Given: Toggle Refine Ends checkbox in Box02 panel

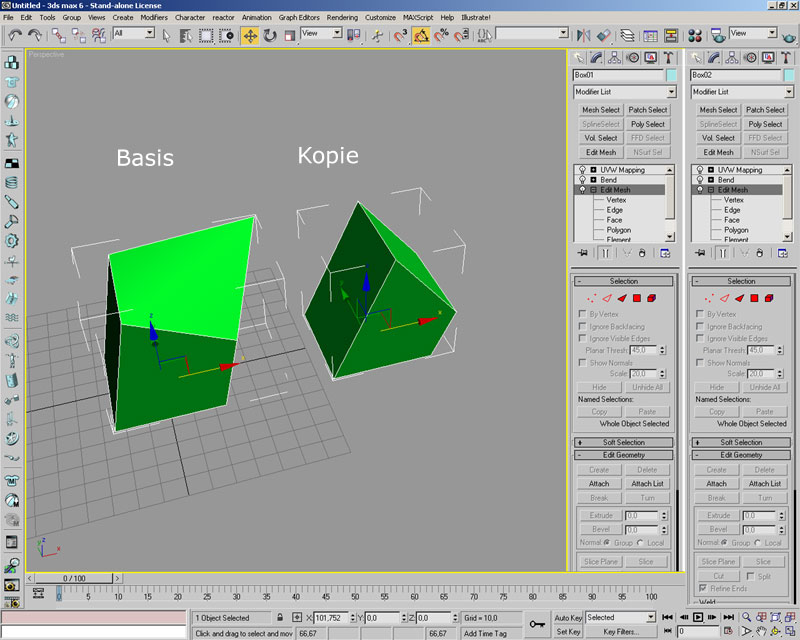Looking at the screenshot, I should (x=701, y=588).
